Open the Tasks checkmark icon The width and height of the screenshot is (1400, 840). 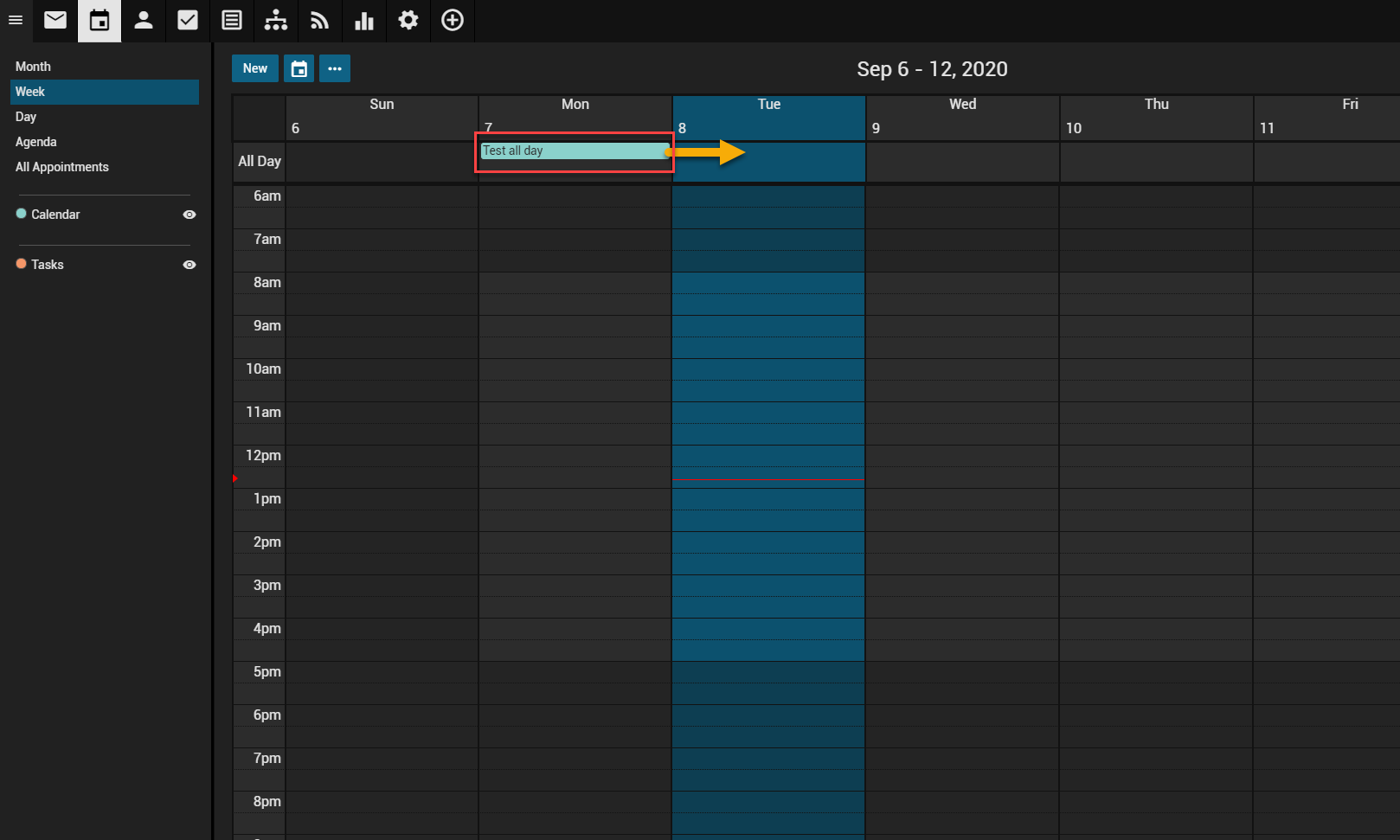pyautogui.click(x=188, y=20)
